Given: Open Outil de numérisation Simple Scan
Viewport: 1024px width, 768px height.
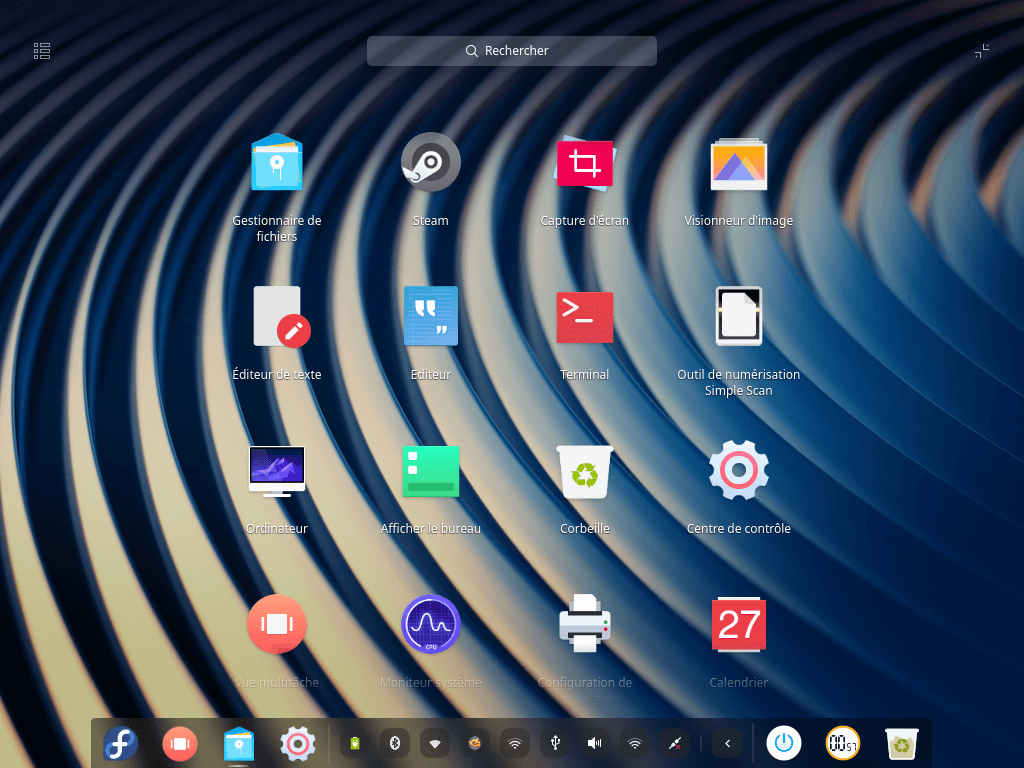Looking at the screenshot, I should click(739, 316).
